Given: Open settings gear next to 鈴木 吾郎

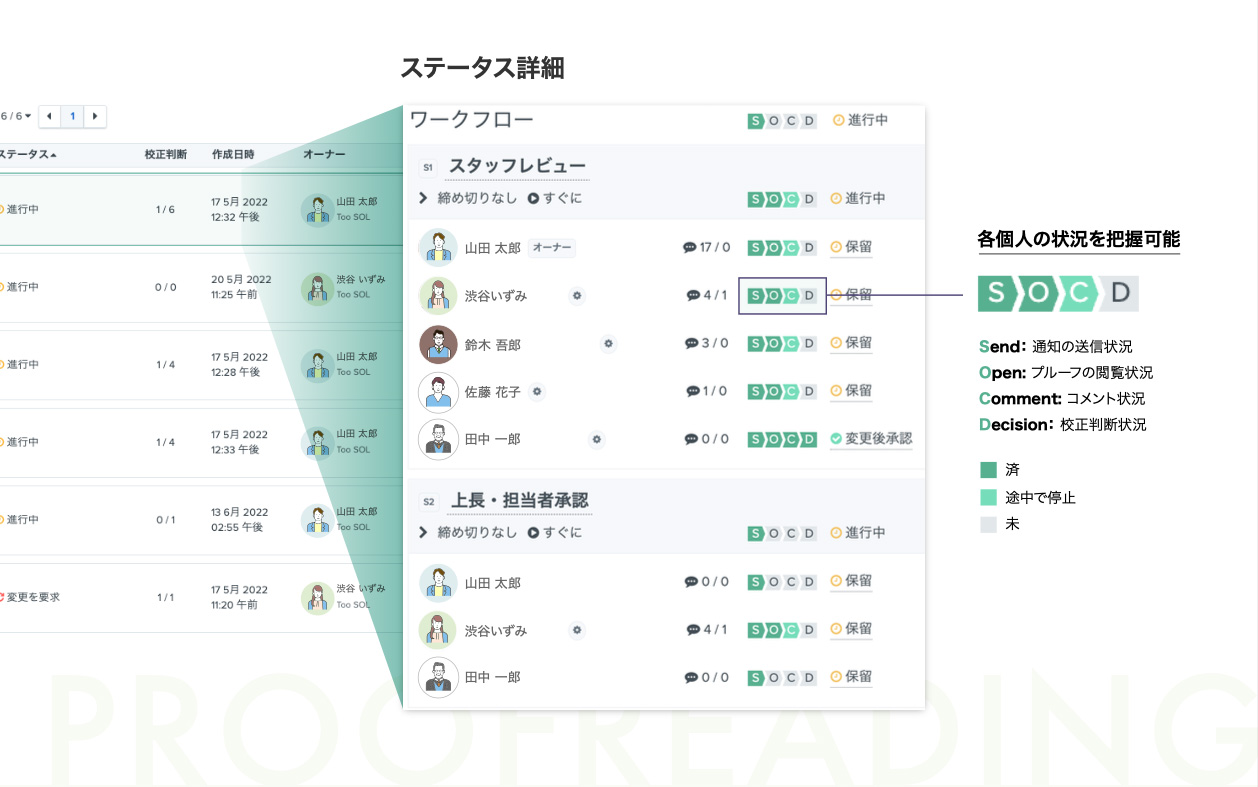Looking at the screenshot, I should (x=608, y=343).
